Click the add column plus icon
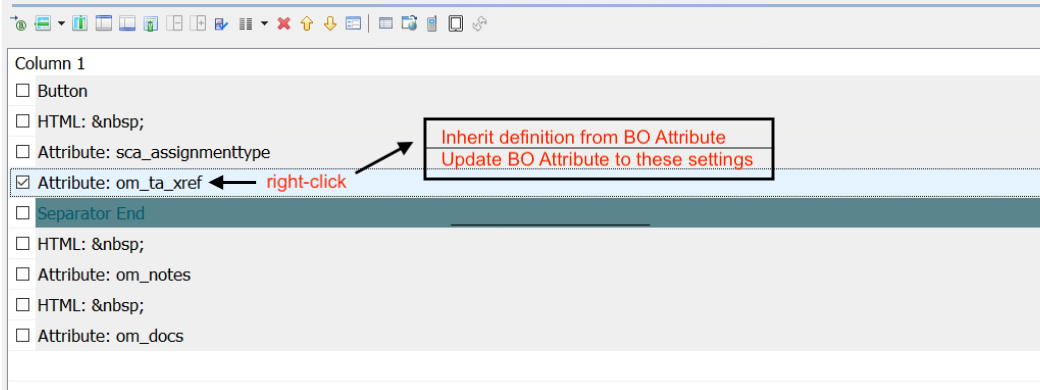The image size is (1040, 390). (x=198, y=24)
